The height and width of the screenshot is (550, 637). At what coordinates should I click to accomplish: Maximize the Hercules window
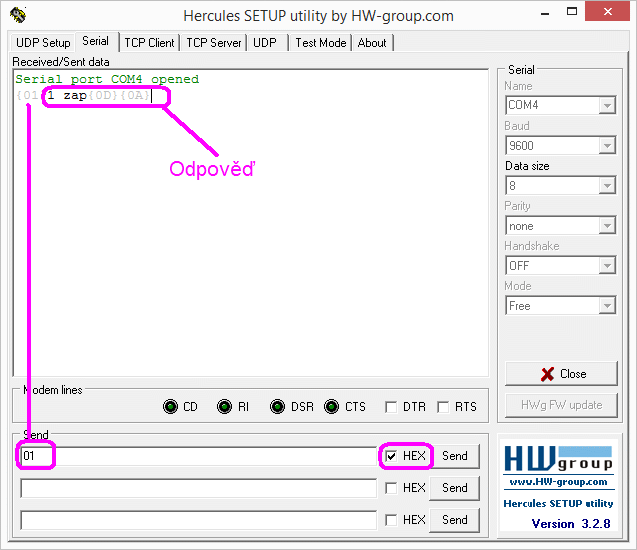(x=572, y=11)
